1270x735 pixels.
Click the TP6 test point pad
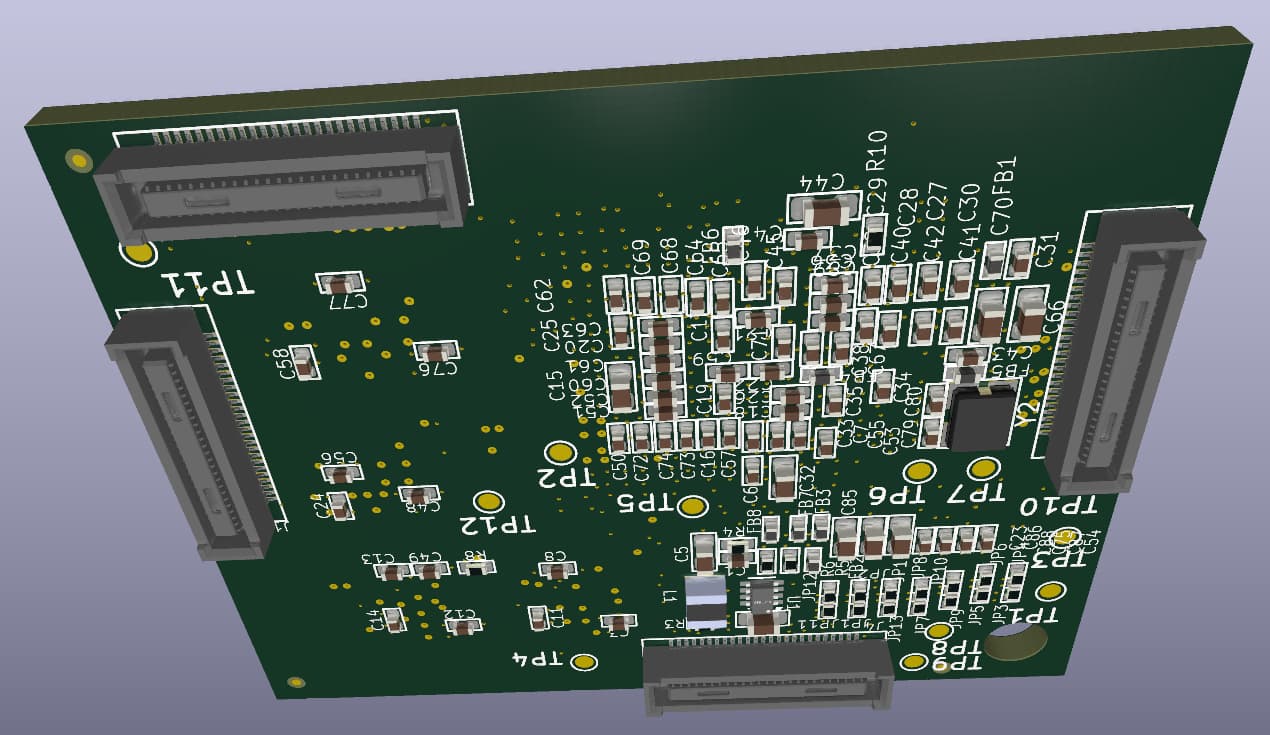pos(919,471)
